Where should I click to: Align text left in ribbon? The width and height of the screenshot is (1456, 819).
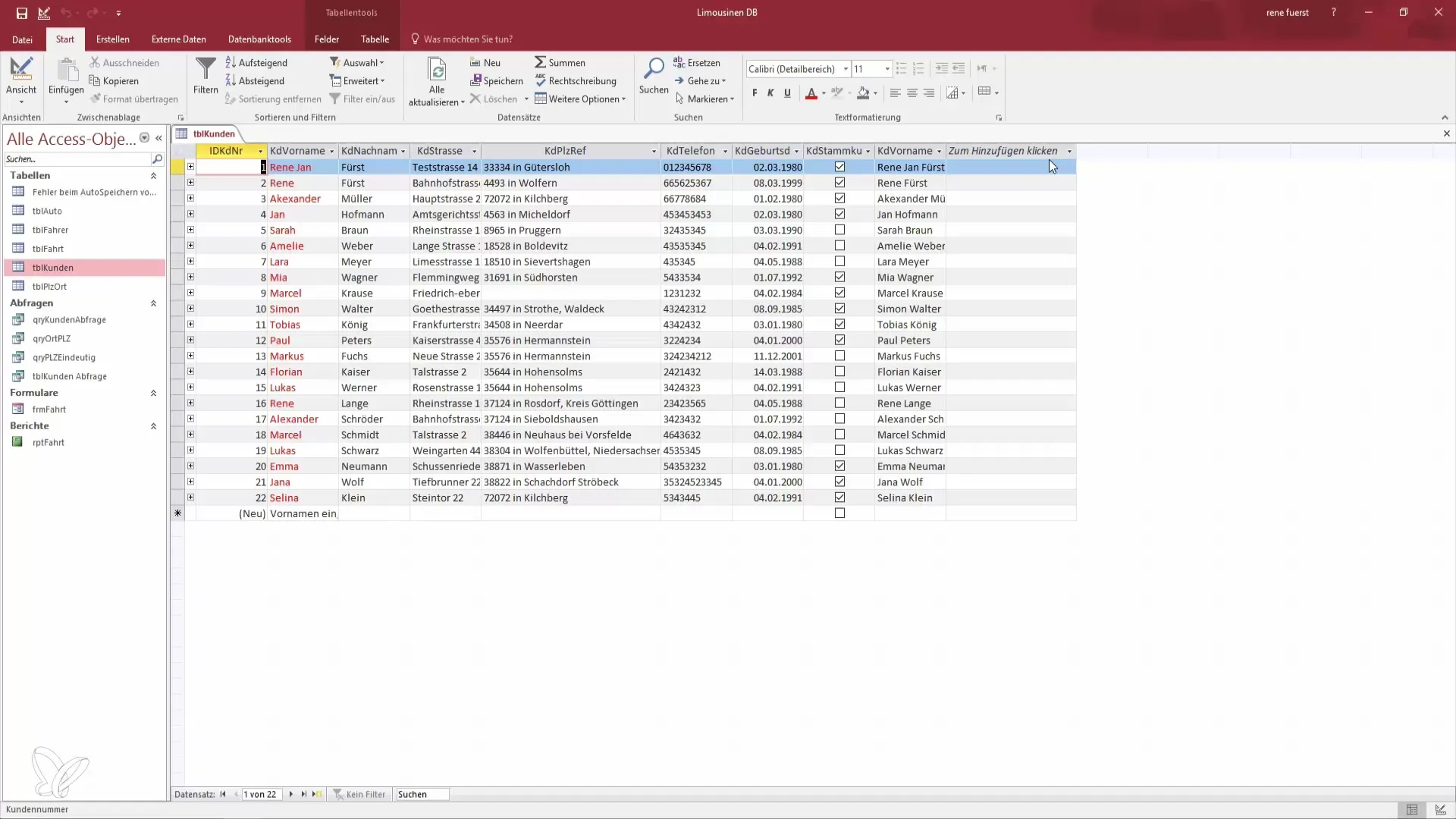pyautogui.click(x=896, y=93)
